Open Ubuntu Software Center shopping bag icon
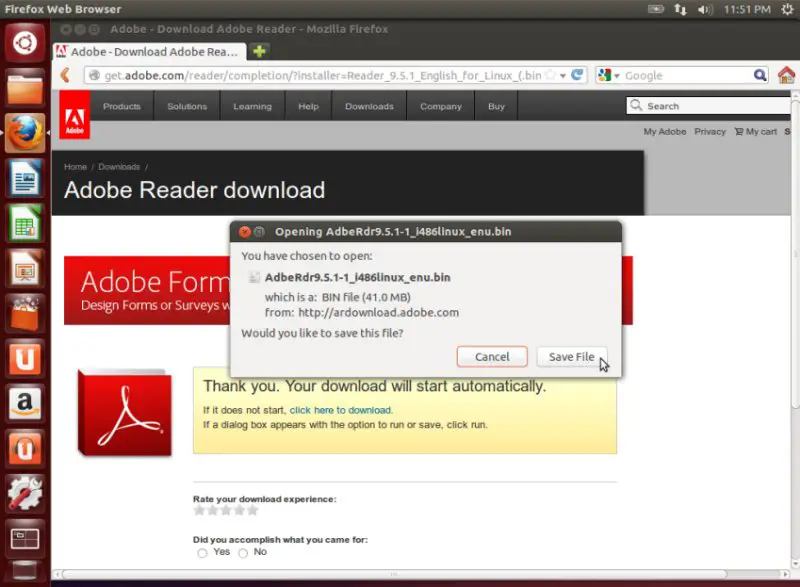800x587 pixels. coord(24,313)
